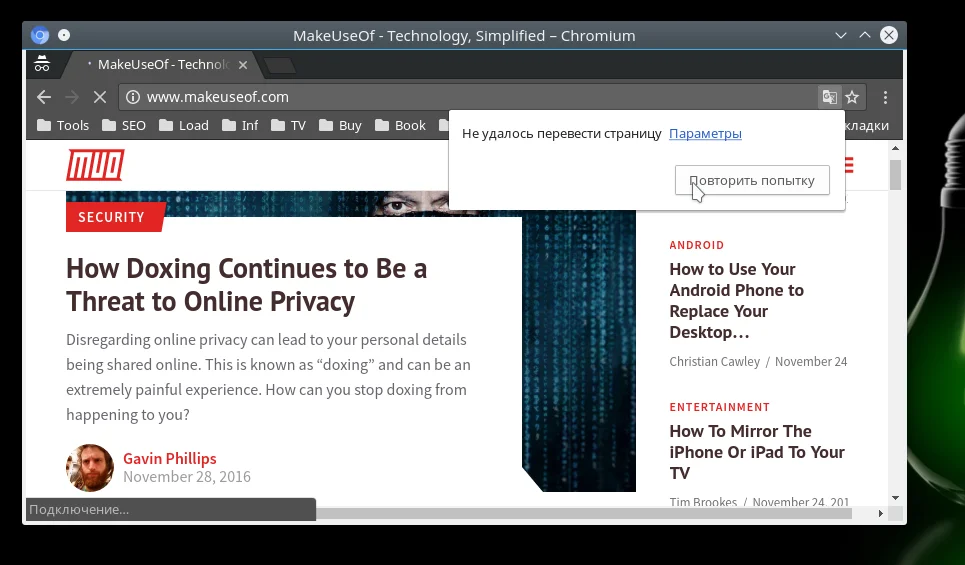This screenshot has height=565, width=965.
Task: Open a new tab
Action: (x=280, y=65)
